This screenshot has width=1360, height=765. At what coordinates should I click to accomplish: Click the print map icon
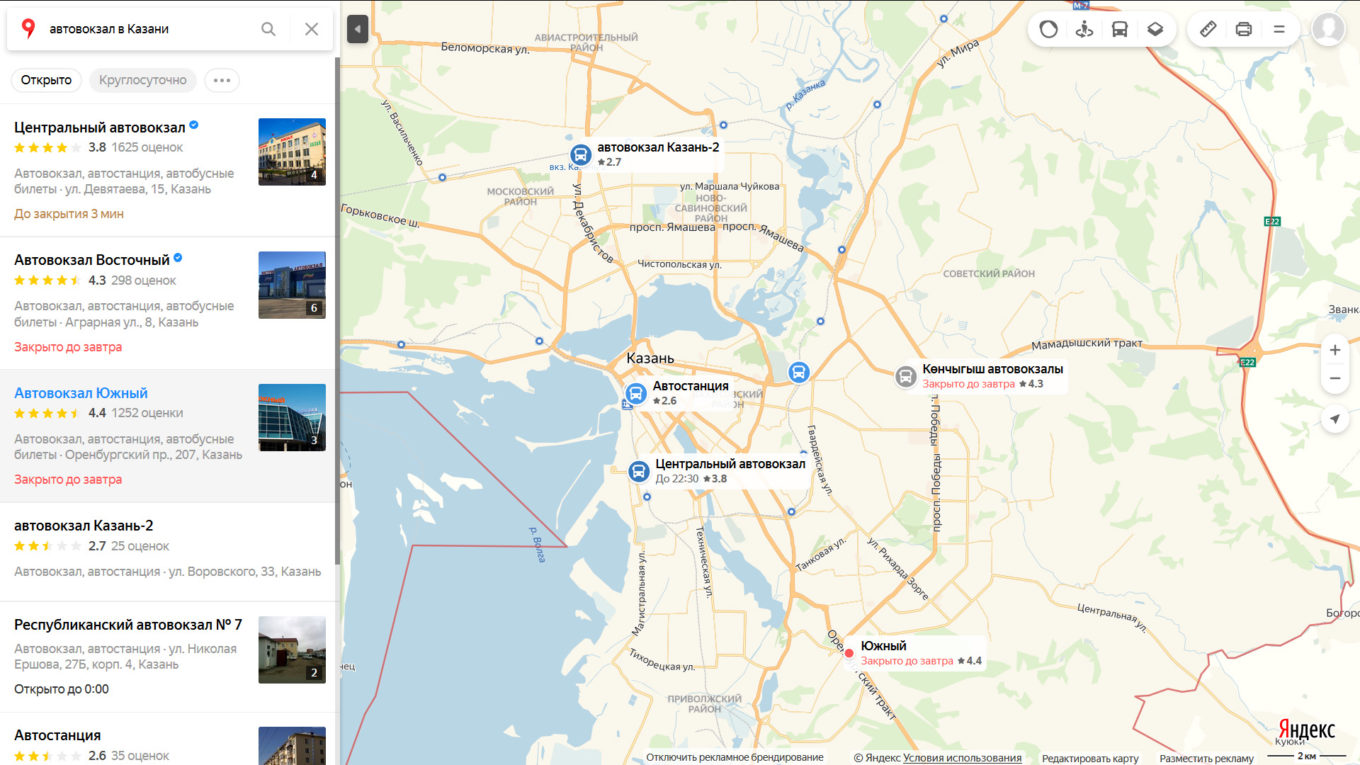(x=1244, y=29)
